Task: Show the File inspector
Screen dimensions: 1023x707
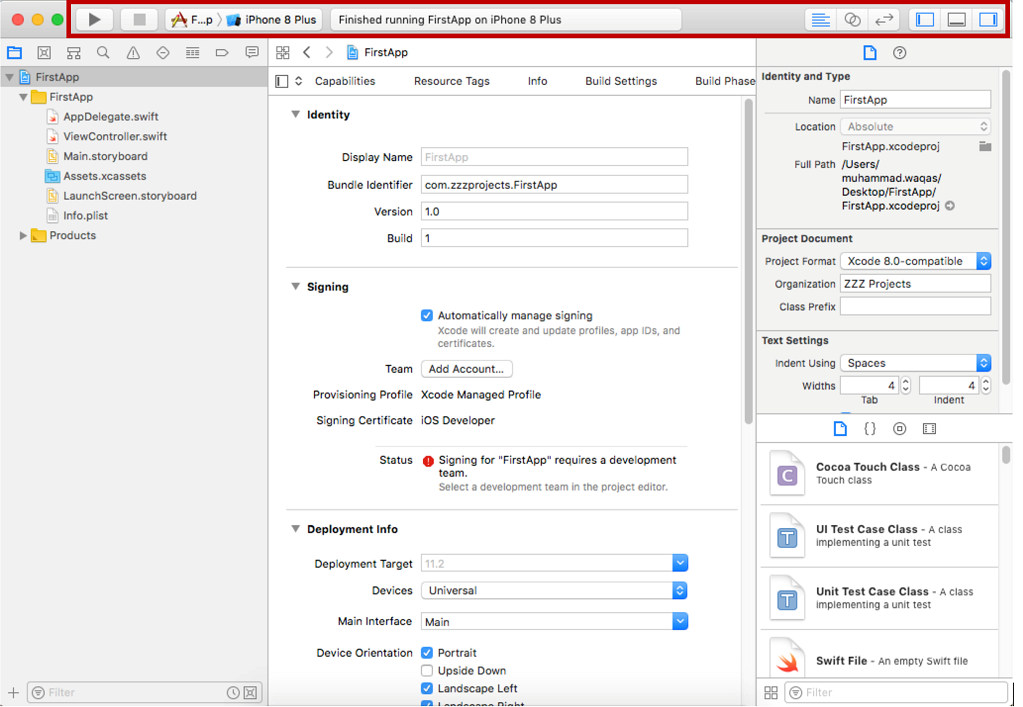Action: tap(870, 53)
